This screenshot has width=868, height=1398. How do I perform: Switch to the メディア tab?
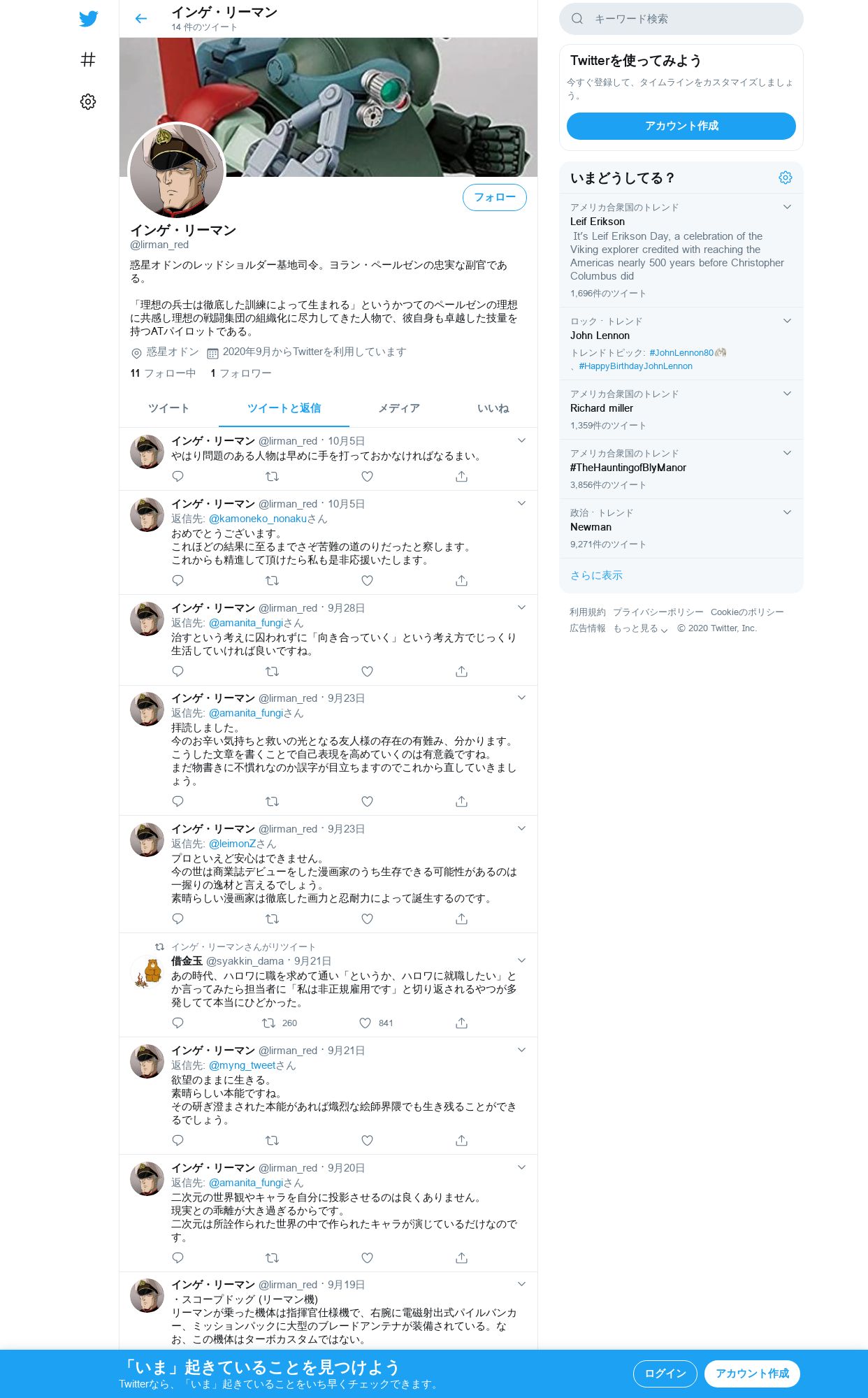(x=399, y=408)
